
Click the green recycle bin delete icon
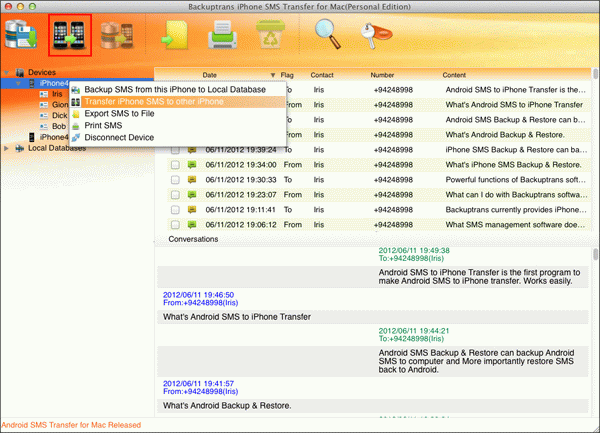[270, 34]
